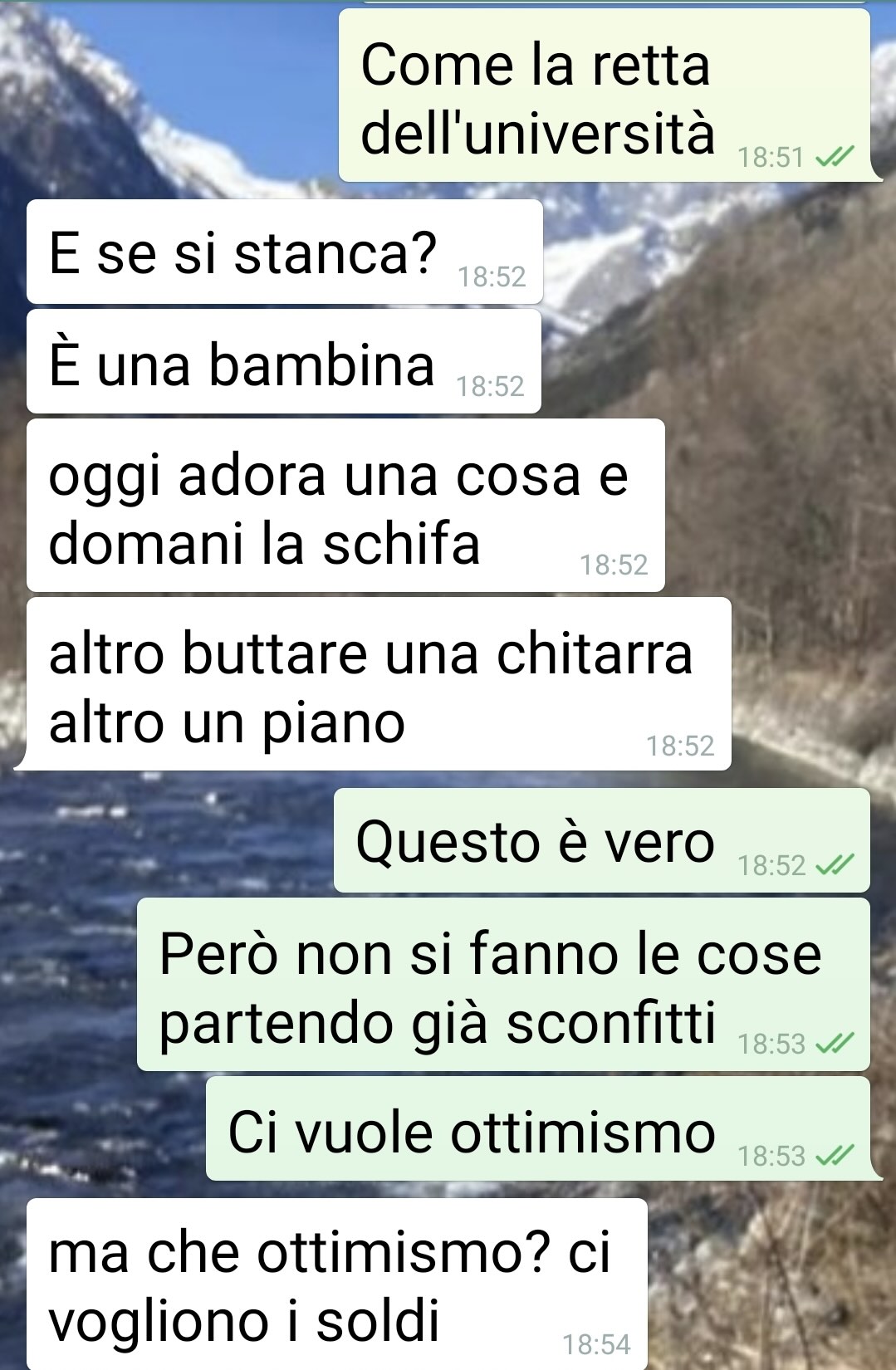The width and height of the screenshot is (896, 1370).
Task: Tap read receipt ticks on 'Questo è vero'
Action: coord(835,865)
